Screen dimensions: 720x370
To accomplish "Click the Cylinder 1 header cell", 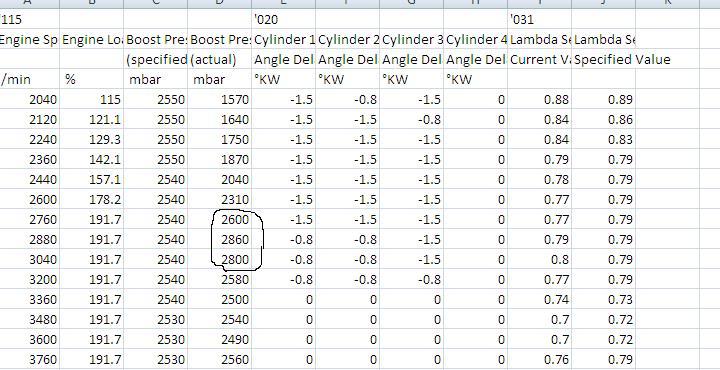I will [283, 39].
